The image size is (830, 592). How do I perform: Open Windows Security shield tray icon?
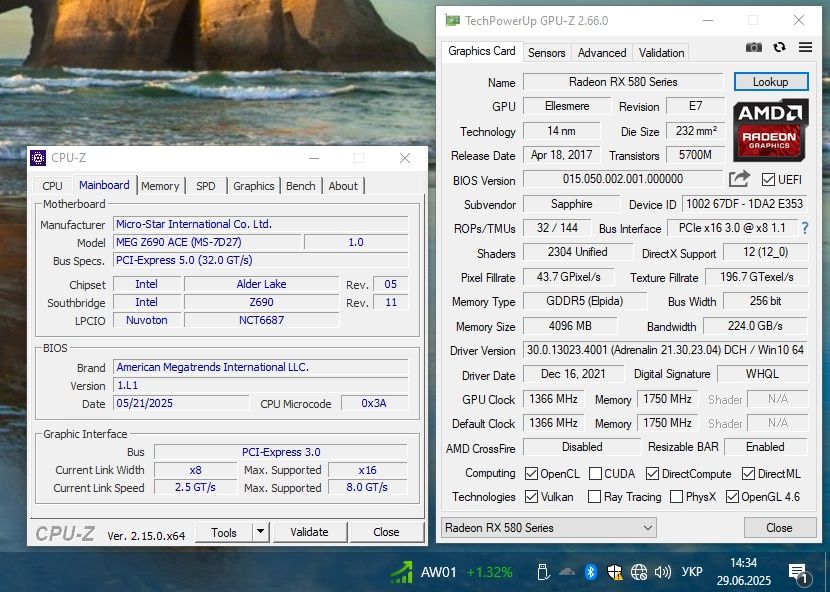coord(615,572)
